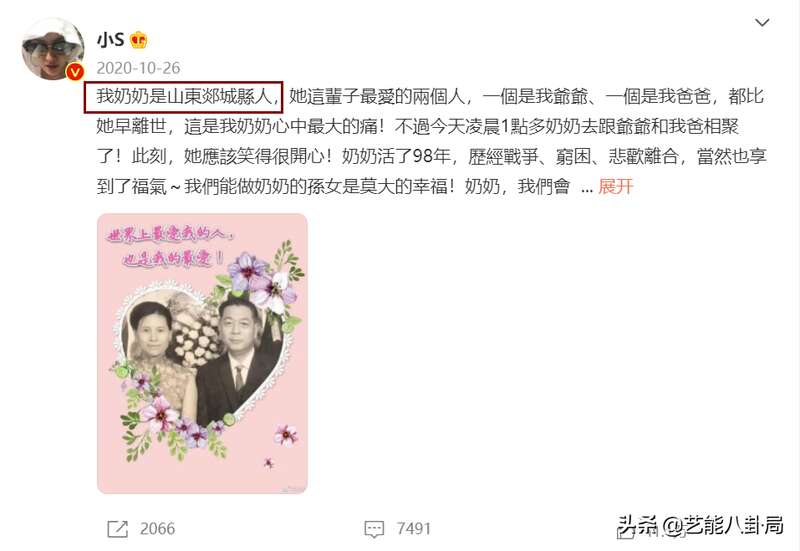Viewport: 800px width, 551px height.
Task: Open the attached pink photo card
Action: 202,354
